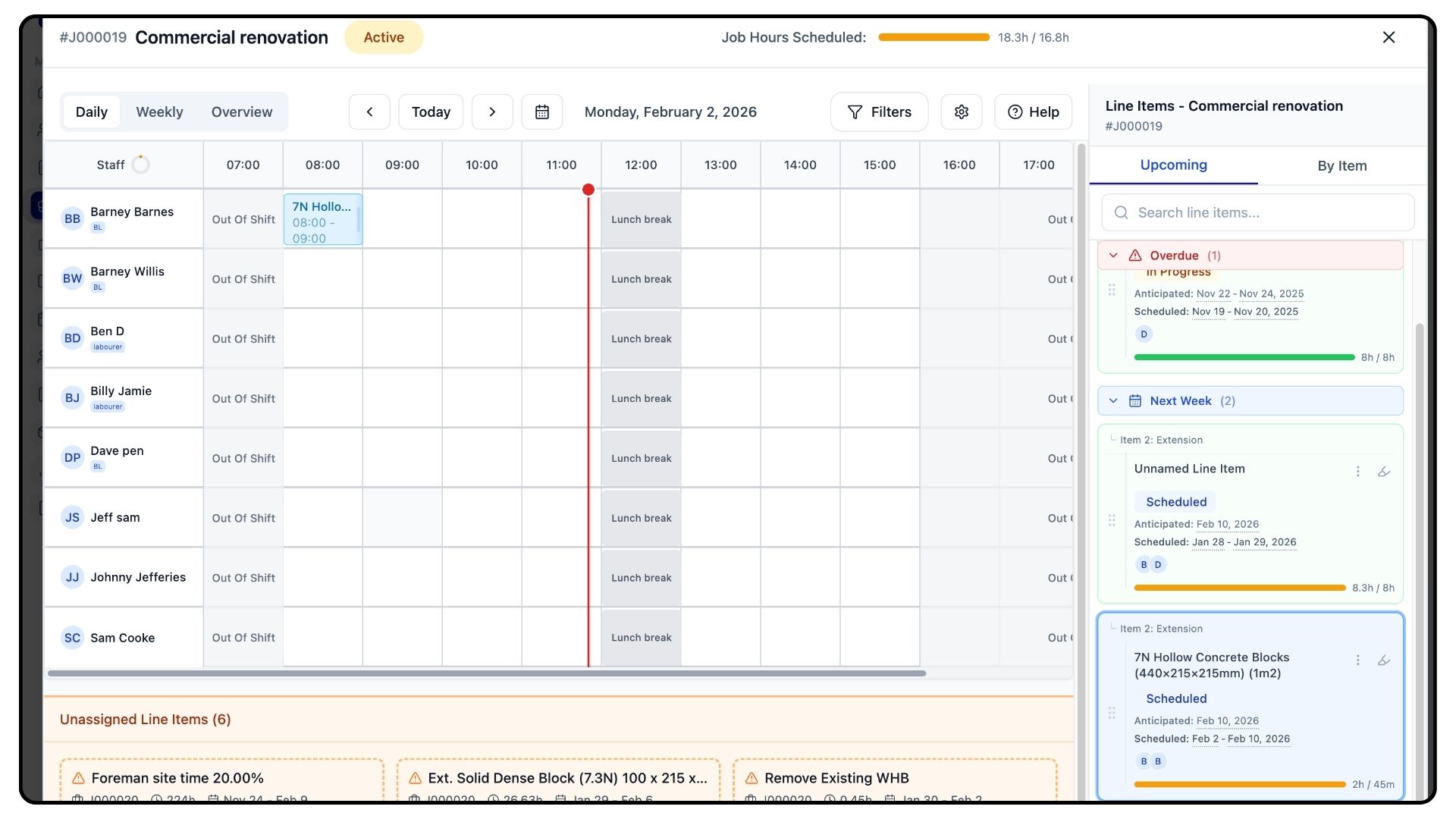Switch to By Item tab

1341,166
